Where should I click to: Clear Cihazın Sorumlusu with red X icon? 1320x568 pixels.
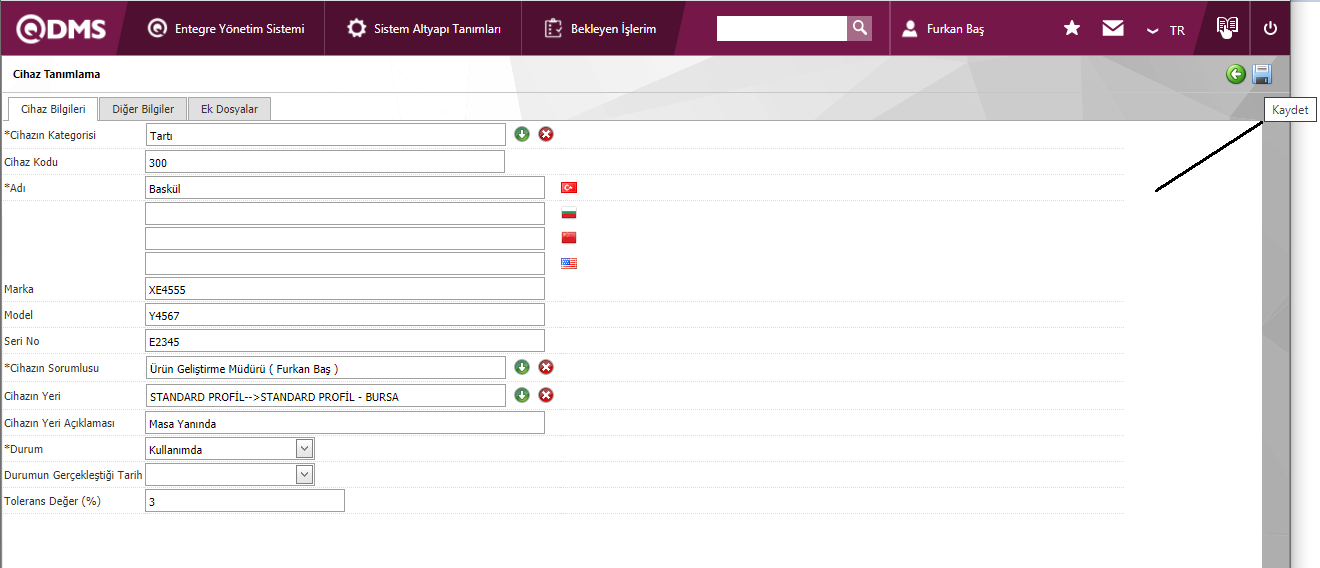pyautogui.click(x=546, y=367)
